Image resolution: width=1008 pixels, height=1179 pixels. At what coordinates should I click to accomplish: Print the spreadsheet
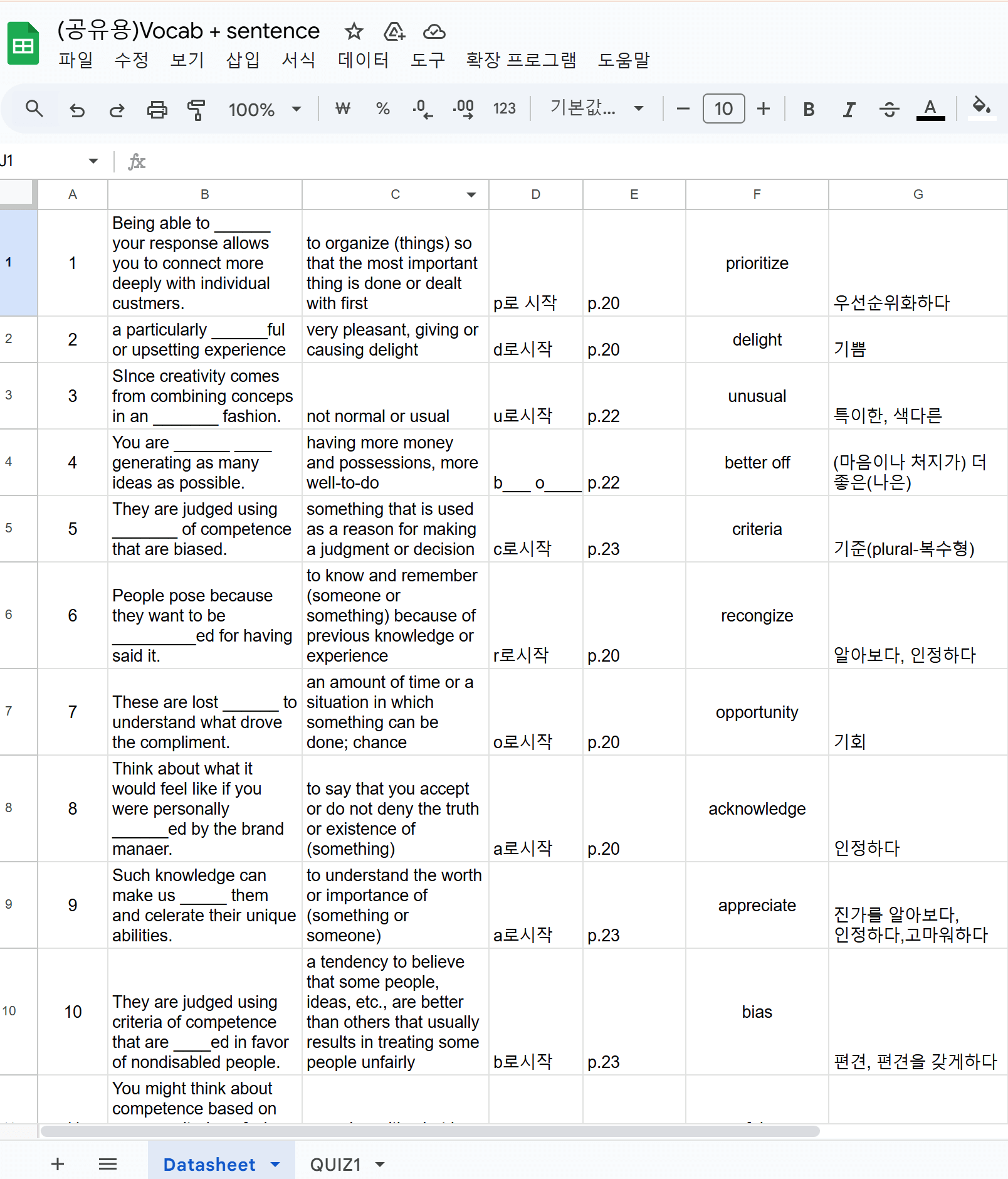(x=157, y=110)
